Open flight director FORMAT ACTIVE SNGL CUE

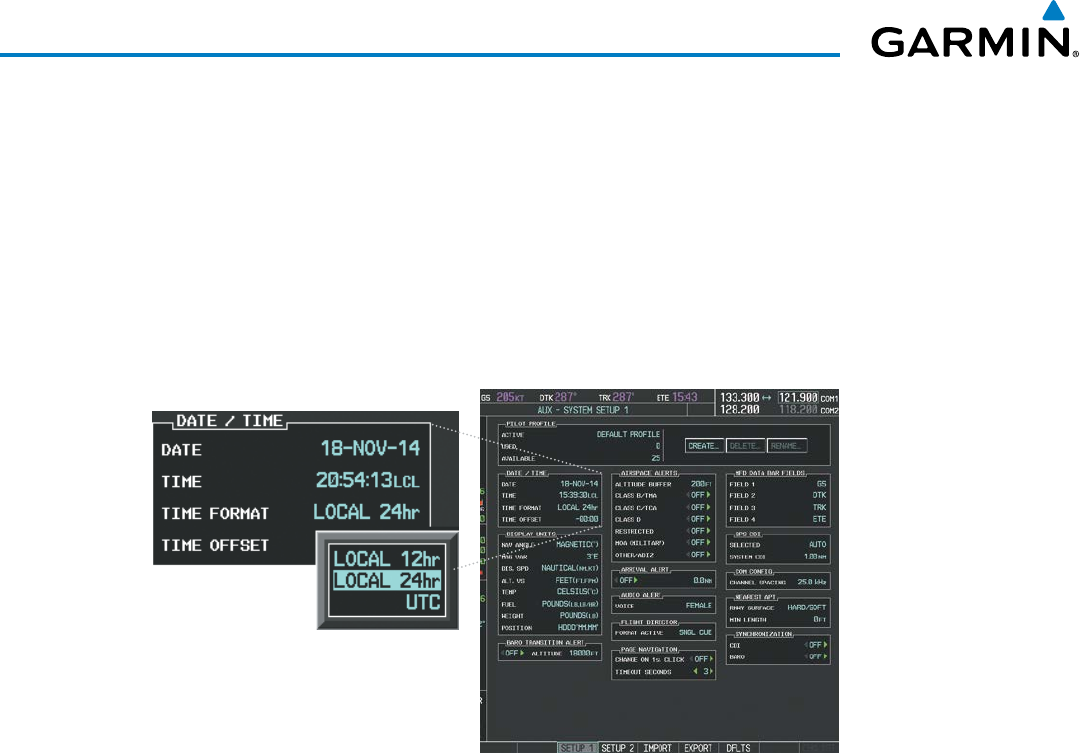[x=695, y=632]
